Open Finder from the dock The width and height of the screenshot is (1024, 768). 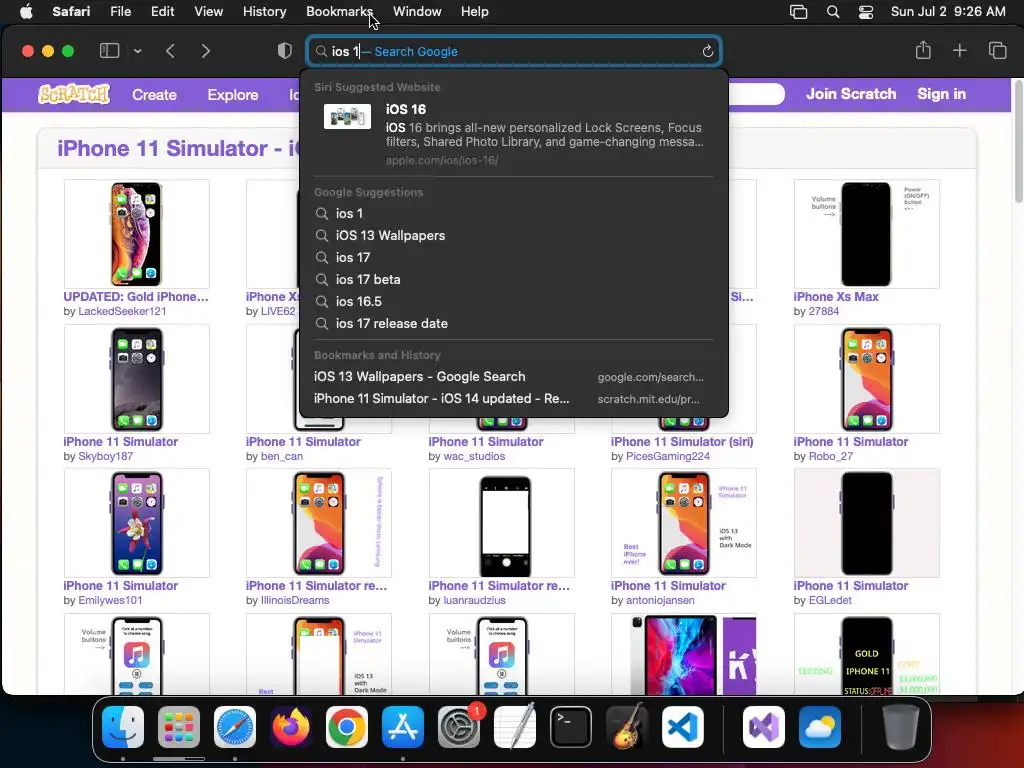coord(123,727)
